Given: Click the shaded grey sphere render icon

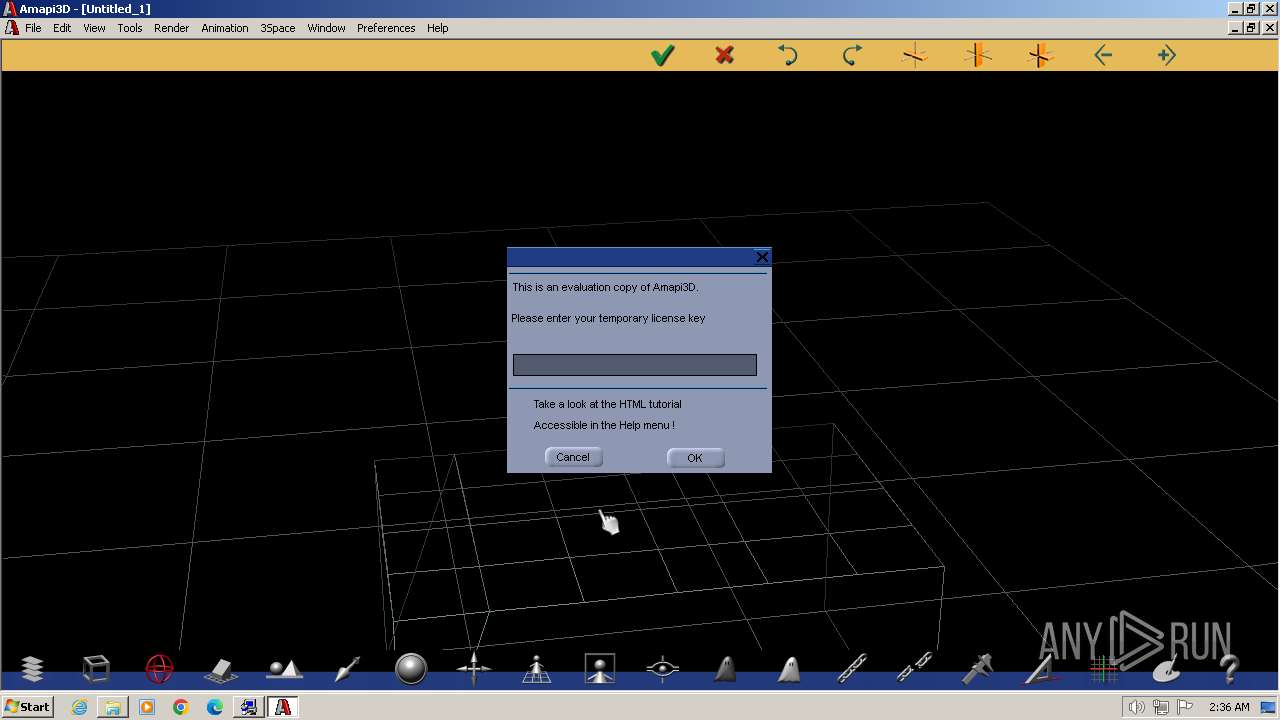Looking at the screenshot, I should (411, 668).
